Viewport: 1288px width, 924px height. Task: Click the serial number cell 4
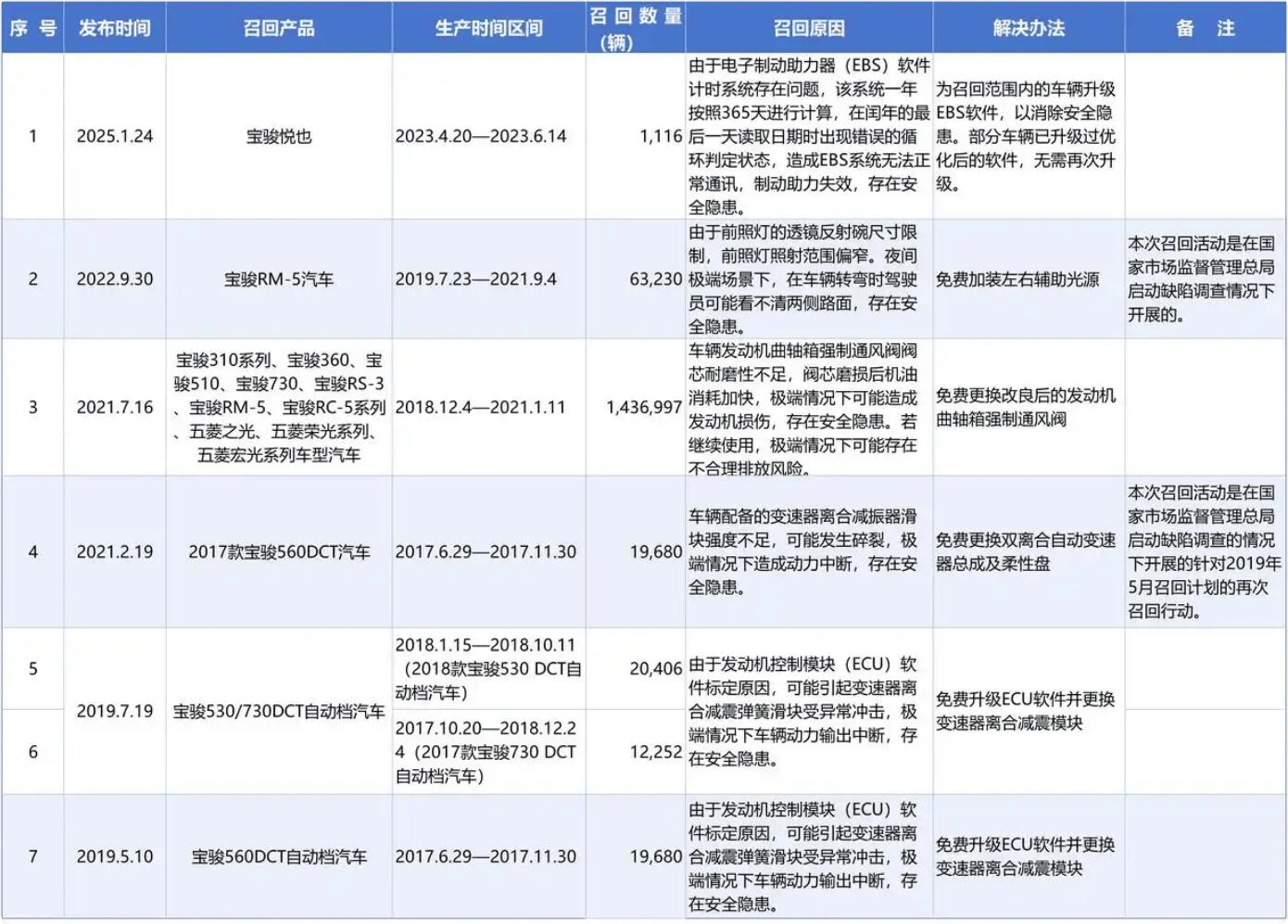[x=32, y=551]
